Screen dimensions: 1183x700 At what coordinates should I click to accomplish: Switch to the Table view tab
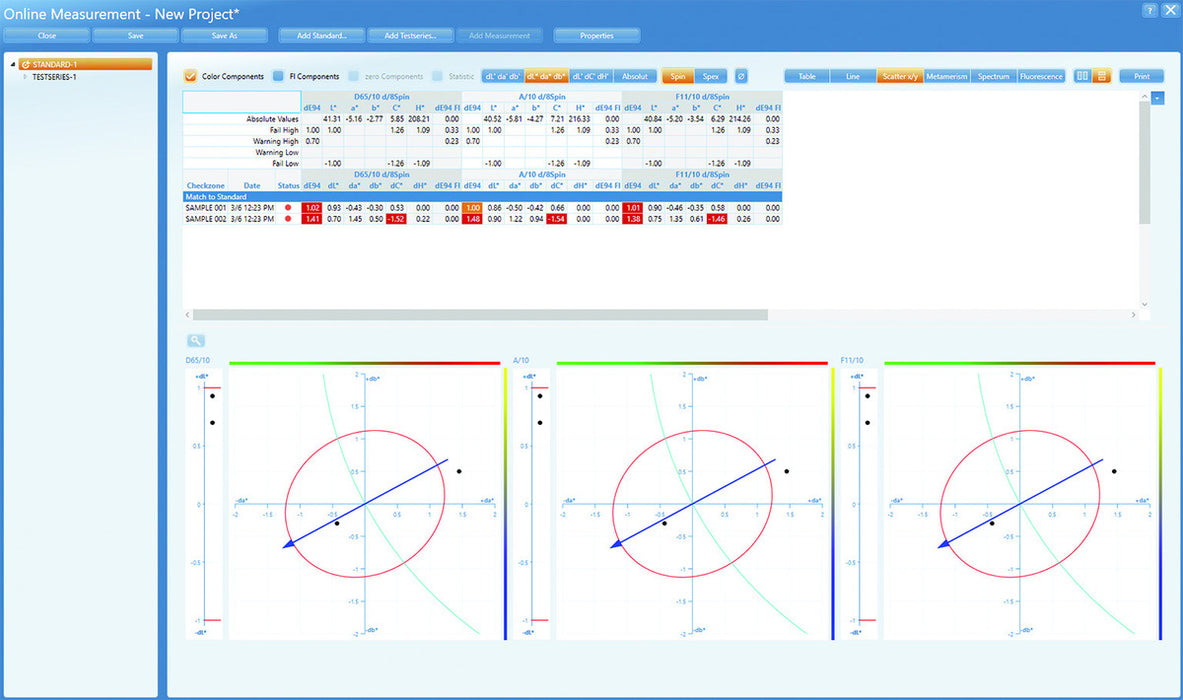(x=806, y=76)
